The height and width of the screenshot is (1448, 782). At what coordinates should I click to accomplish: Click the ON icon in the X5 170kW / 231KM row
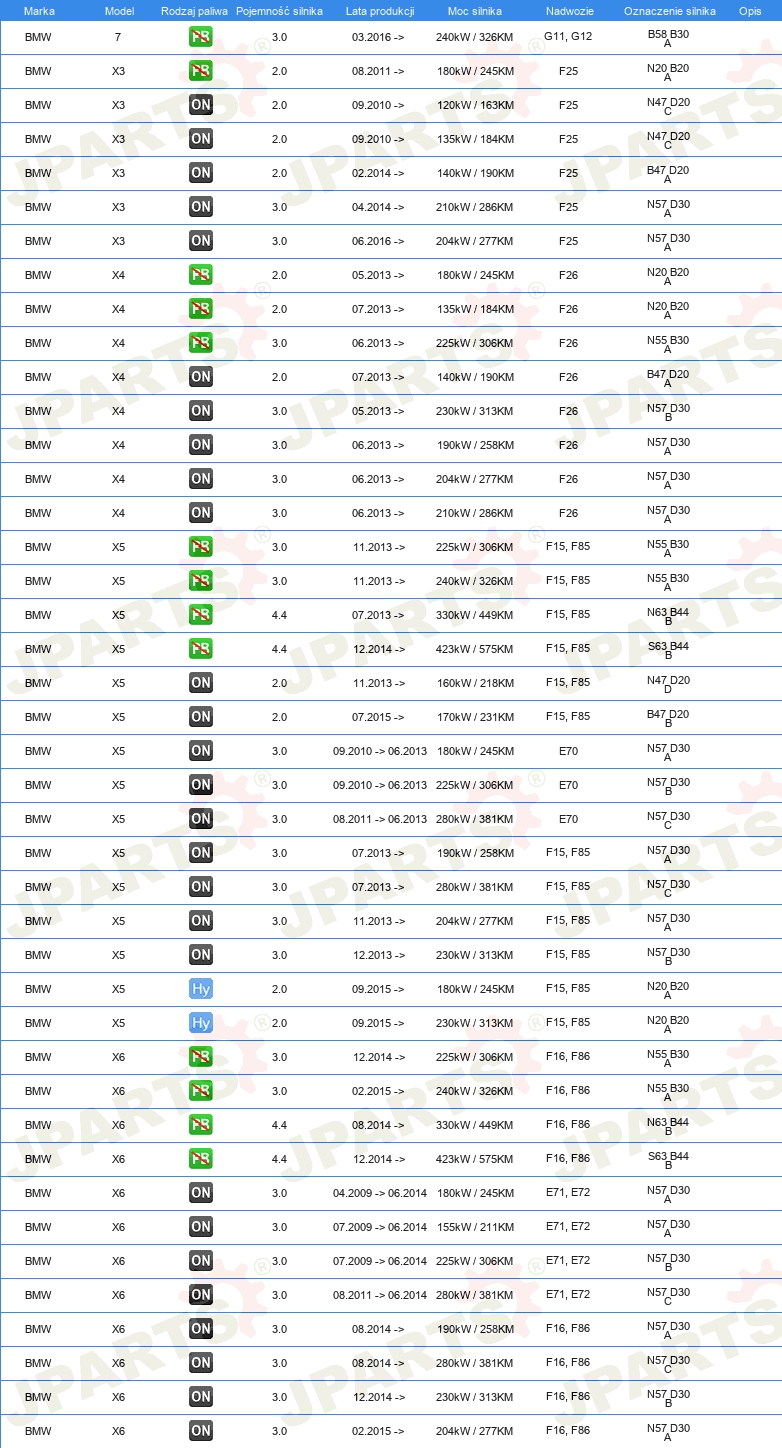pyautogui.click(x=201, y=717)
